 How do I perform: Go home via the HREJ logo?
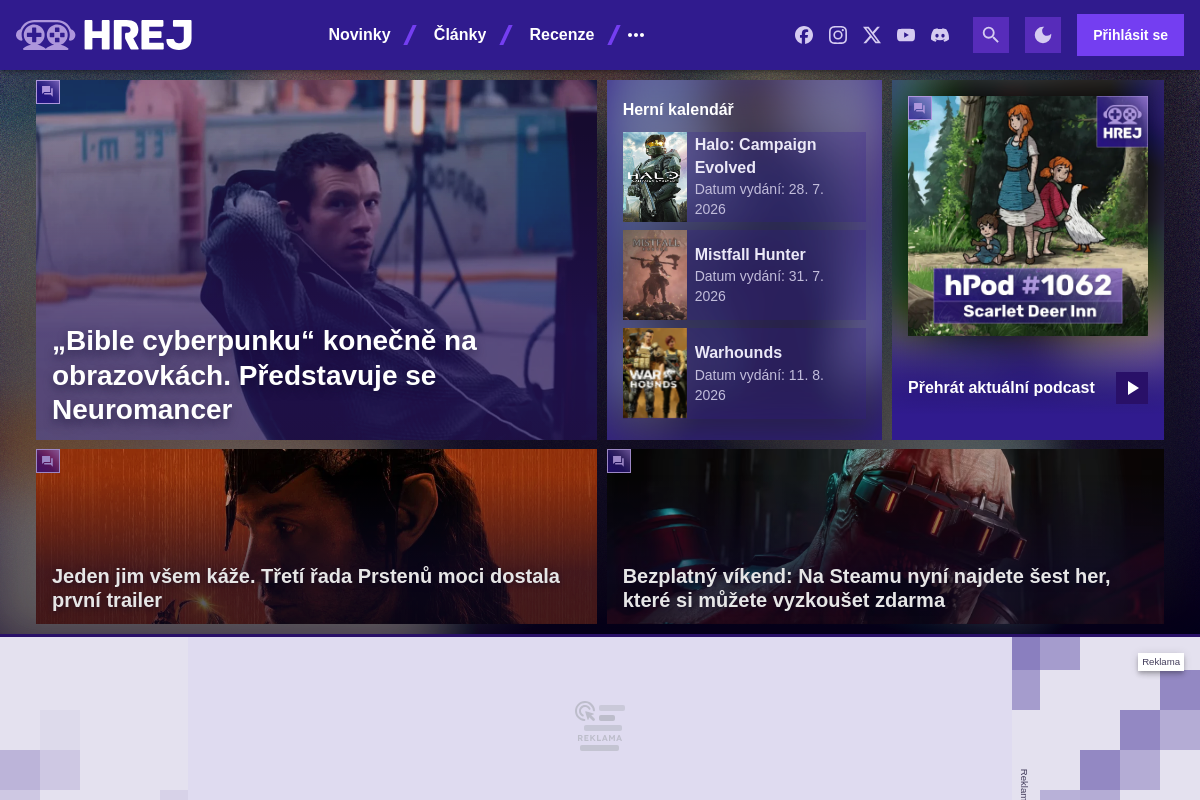(104, 35)
